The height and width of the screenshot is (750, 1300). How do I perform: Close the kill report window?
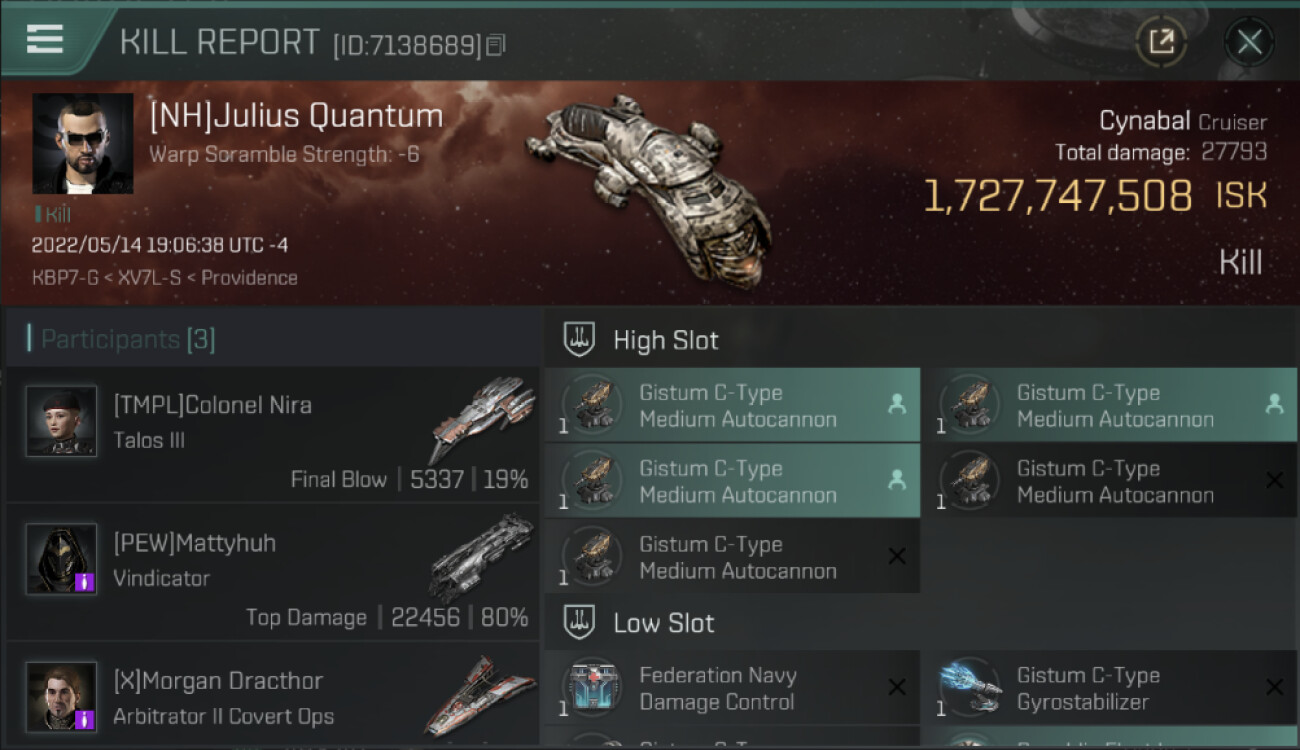[x=1249, y=42]
